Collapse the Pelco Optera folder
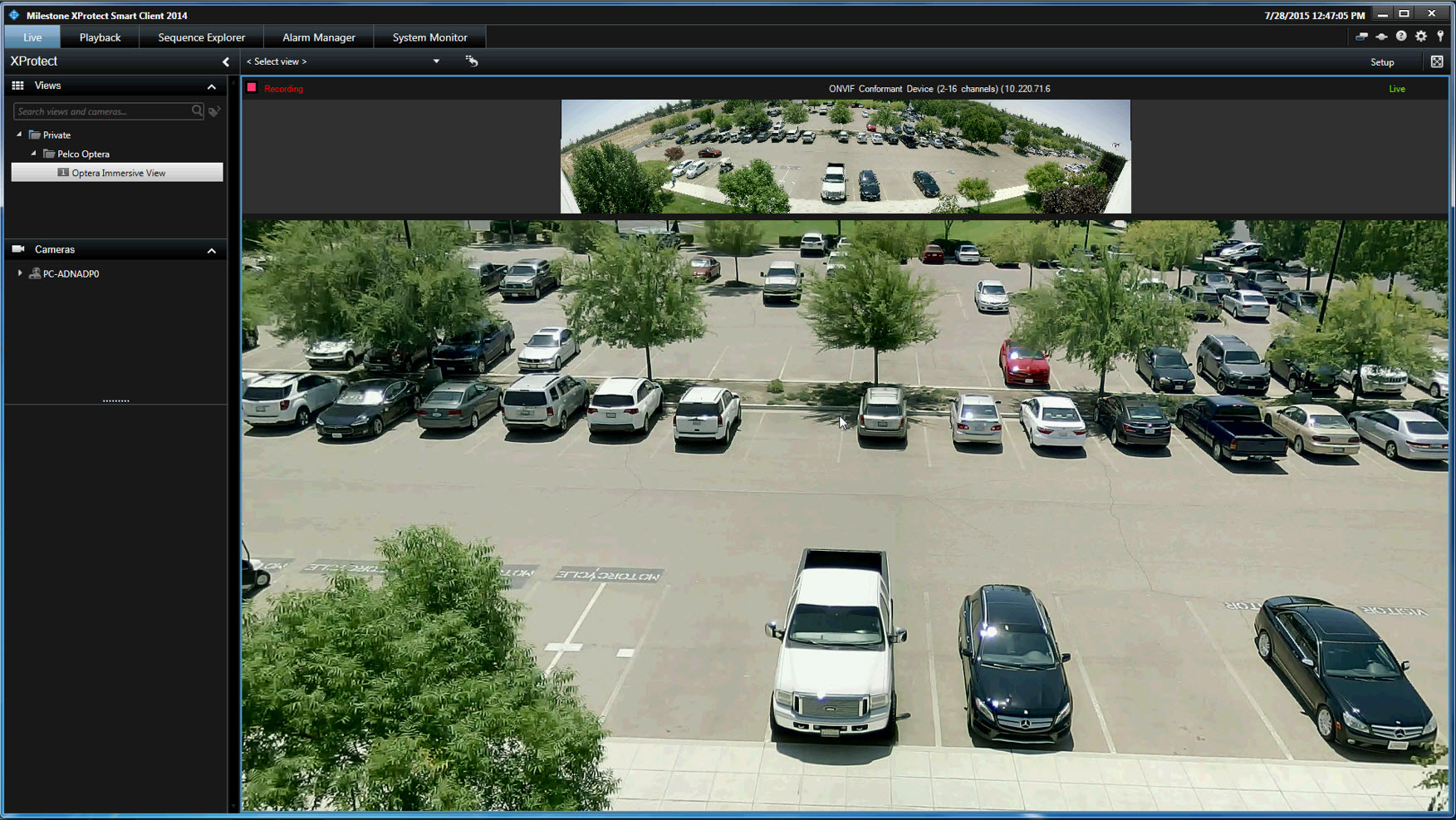Image resolution: width=1456 pixels, height=820 pixels. (x=33, y=154)
